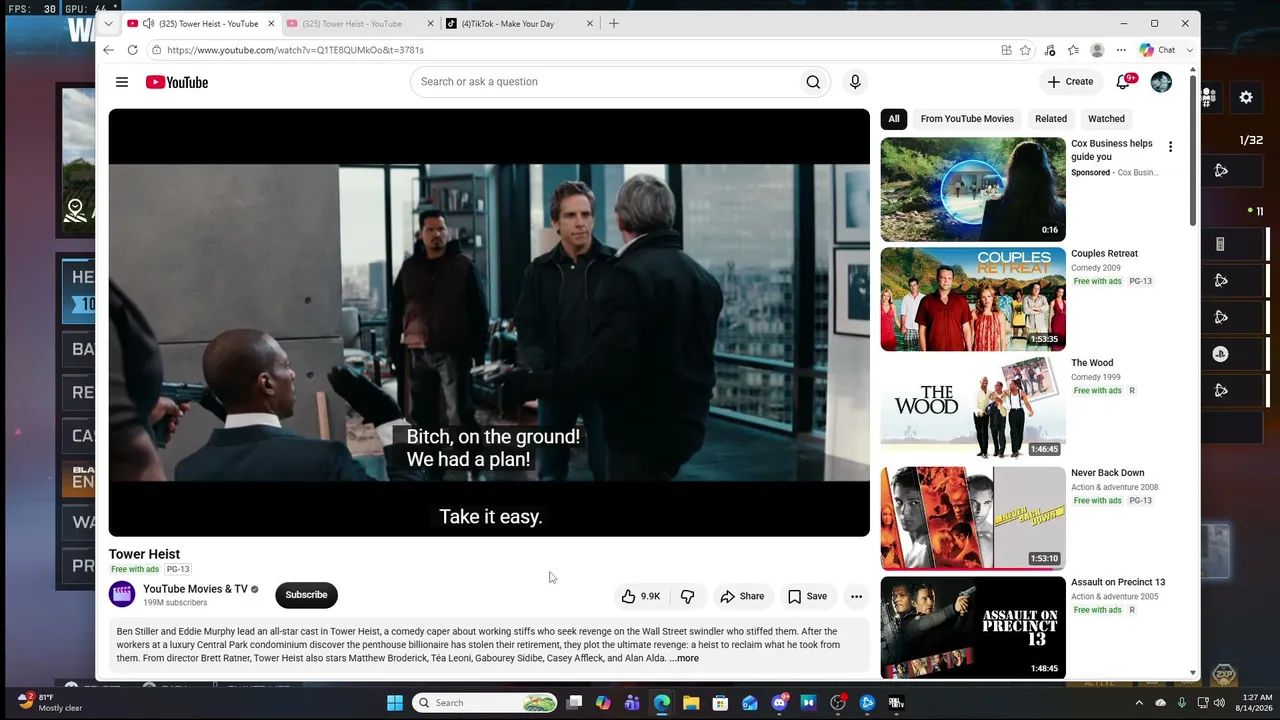Select the All filter chip

tap(894, 119)
